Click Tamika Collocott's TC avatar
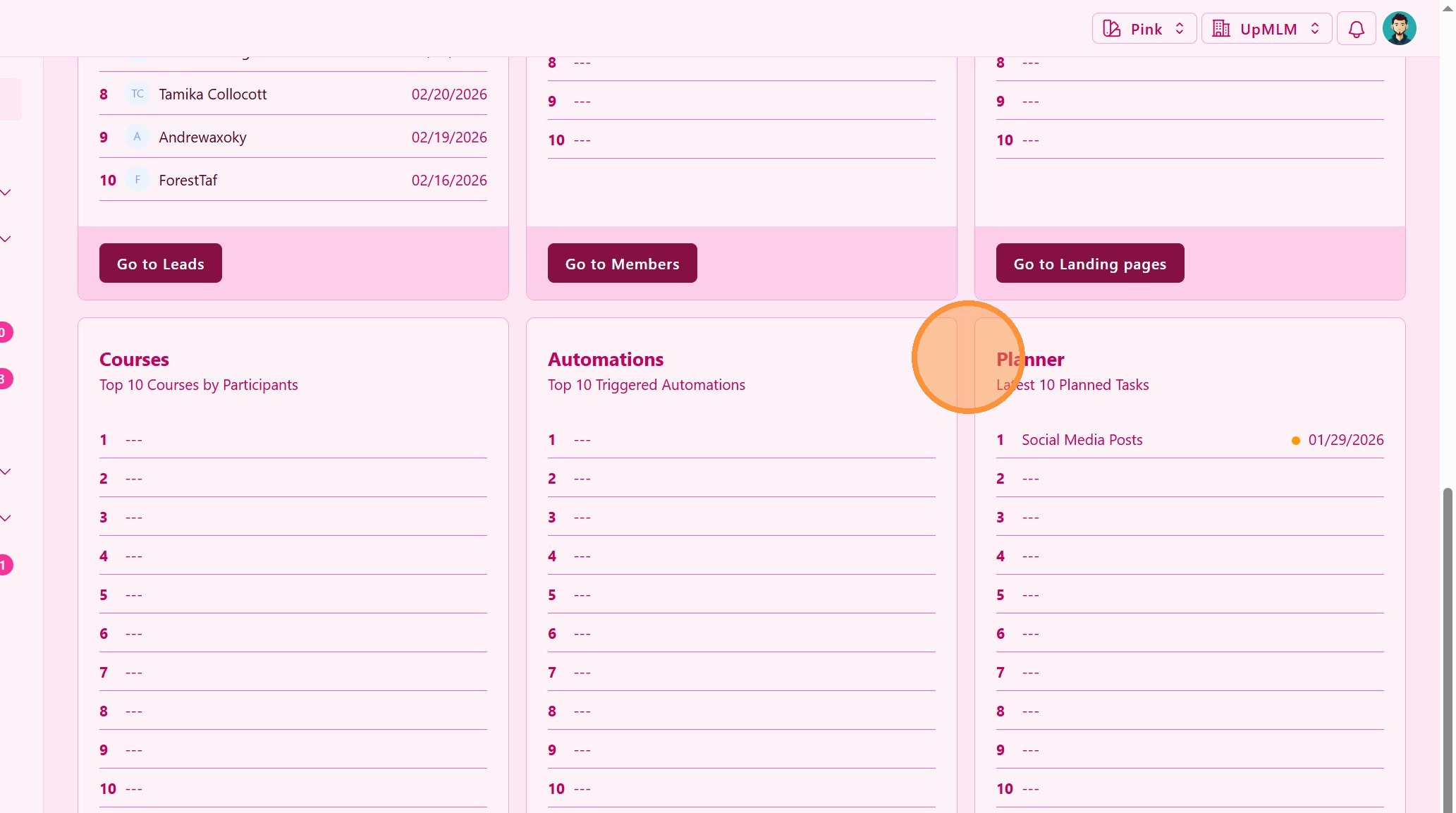The image size is (1456, 813). 137,94
